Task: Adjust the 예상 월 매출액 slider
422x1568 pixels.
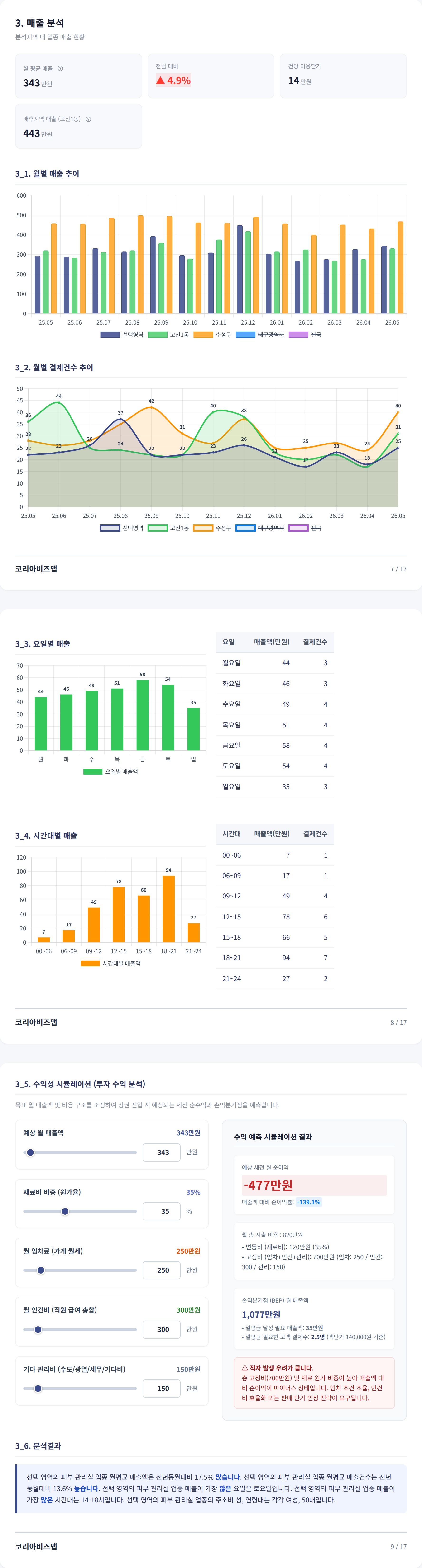Action: (80, 1152)
